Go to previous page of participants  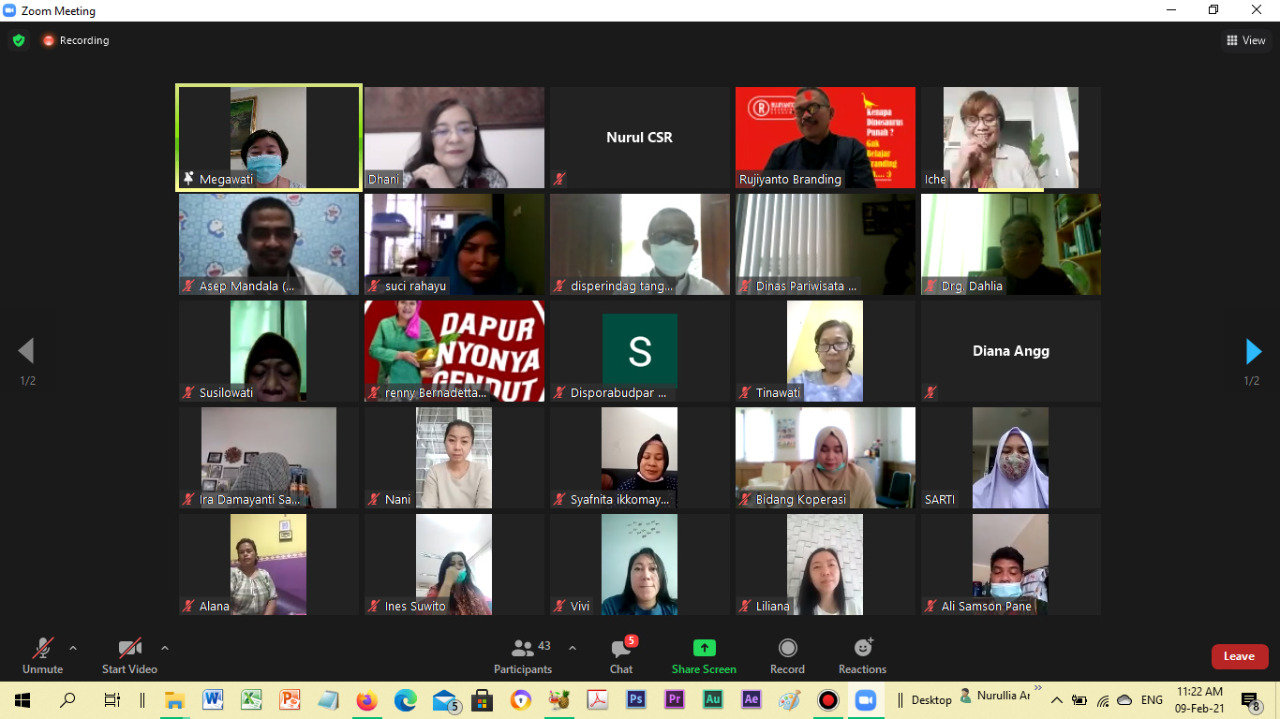click(x=26, y=351)
